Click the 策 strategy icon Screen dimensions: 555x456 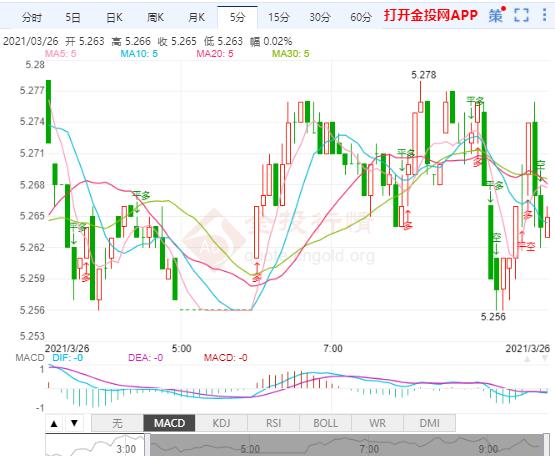496,16
